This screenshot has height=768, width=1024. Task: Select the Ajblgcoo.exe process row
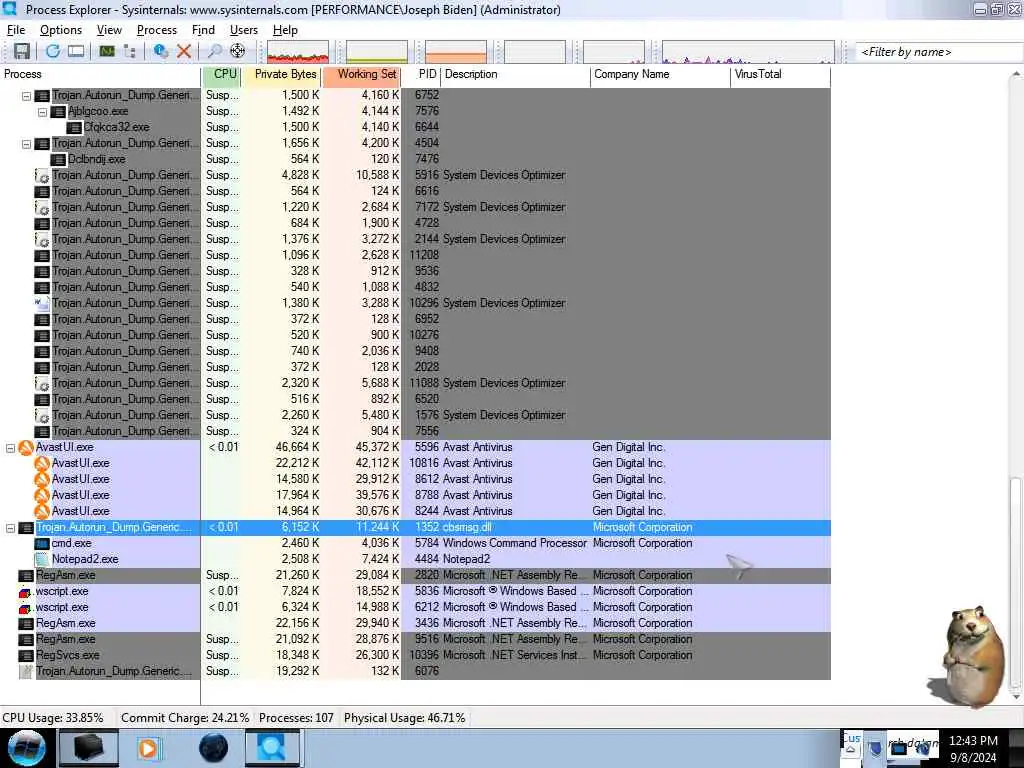pyautogui.click(x=415, y=111)
